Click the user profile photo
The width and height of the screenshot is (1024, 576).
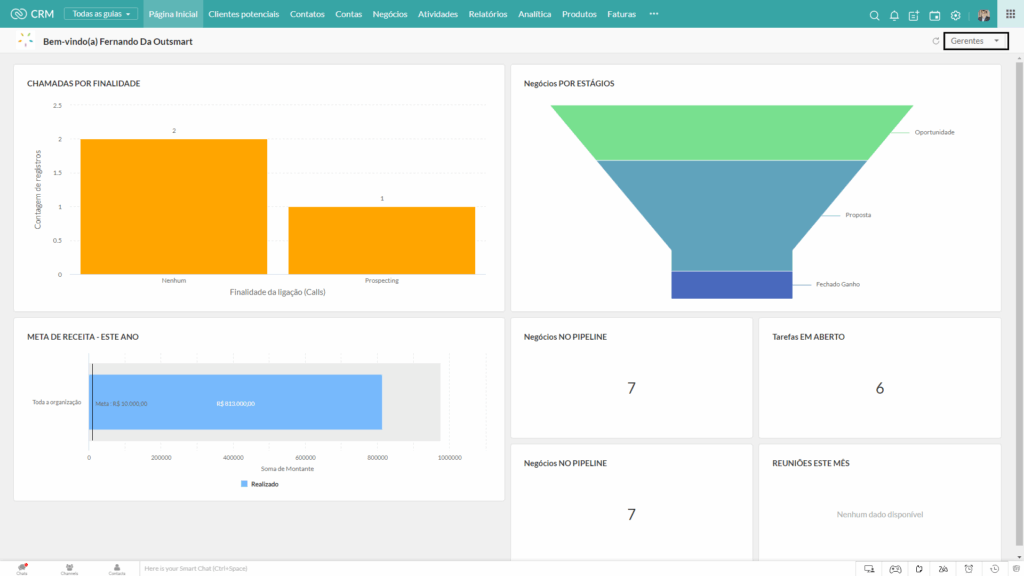[984, 14]
